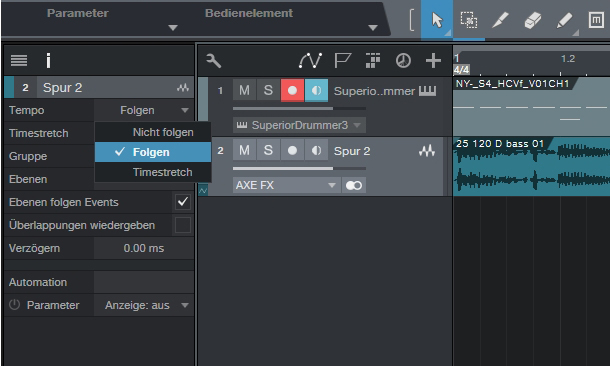The width and height of the screenshot is (610, 366).
Task: Disable record arm on track 1
Action: point(292,90)
